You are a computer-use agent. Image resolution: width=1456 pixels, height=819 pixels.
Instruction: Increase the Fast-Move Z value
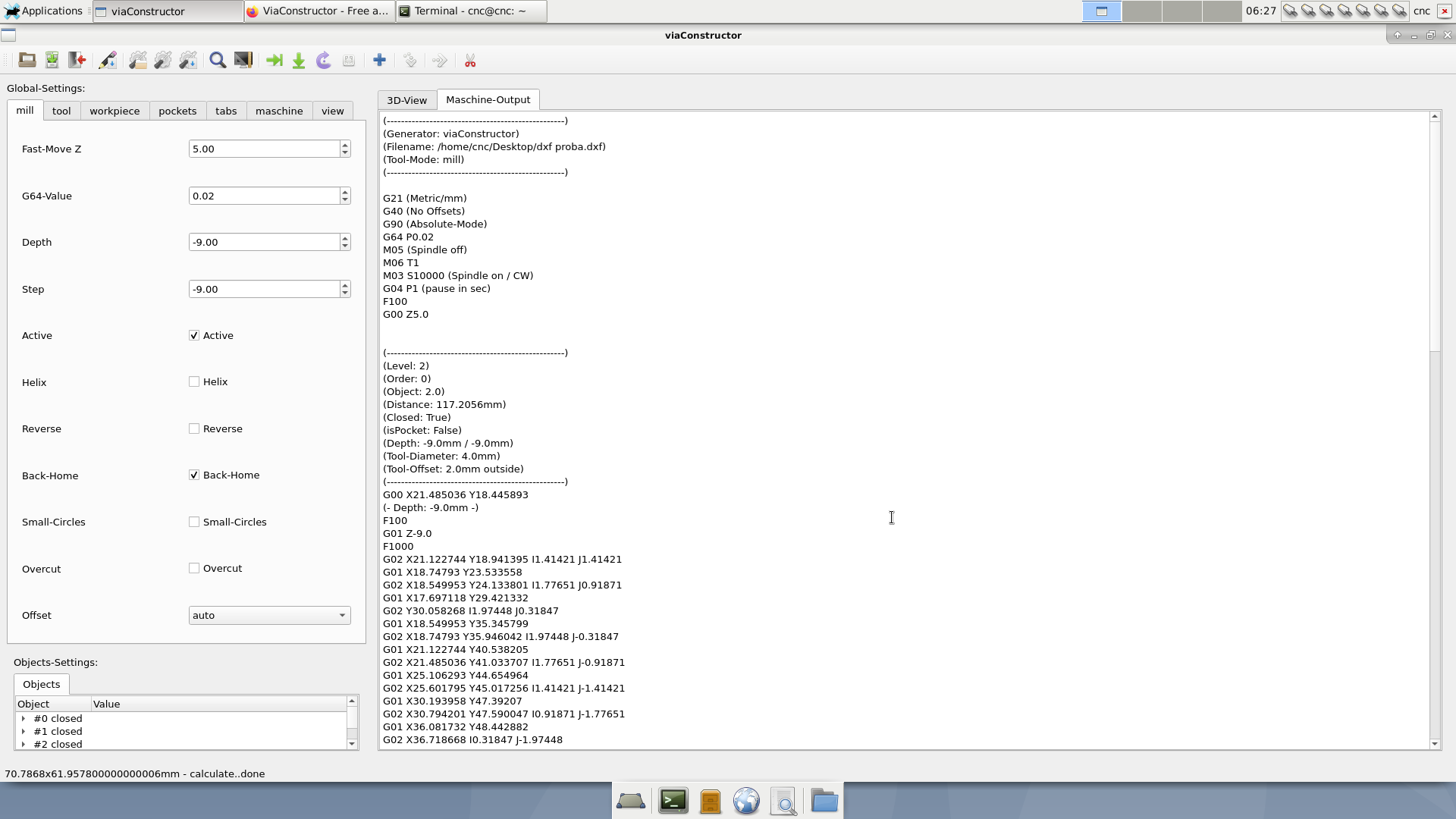click(345, 144)
